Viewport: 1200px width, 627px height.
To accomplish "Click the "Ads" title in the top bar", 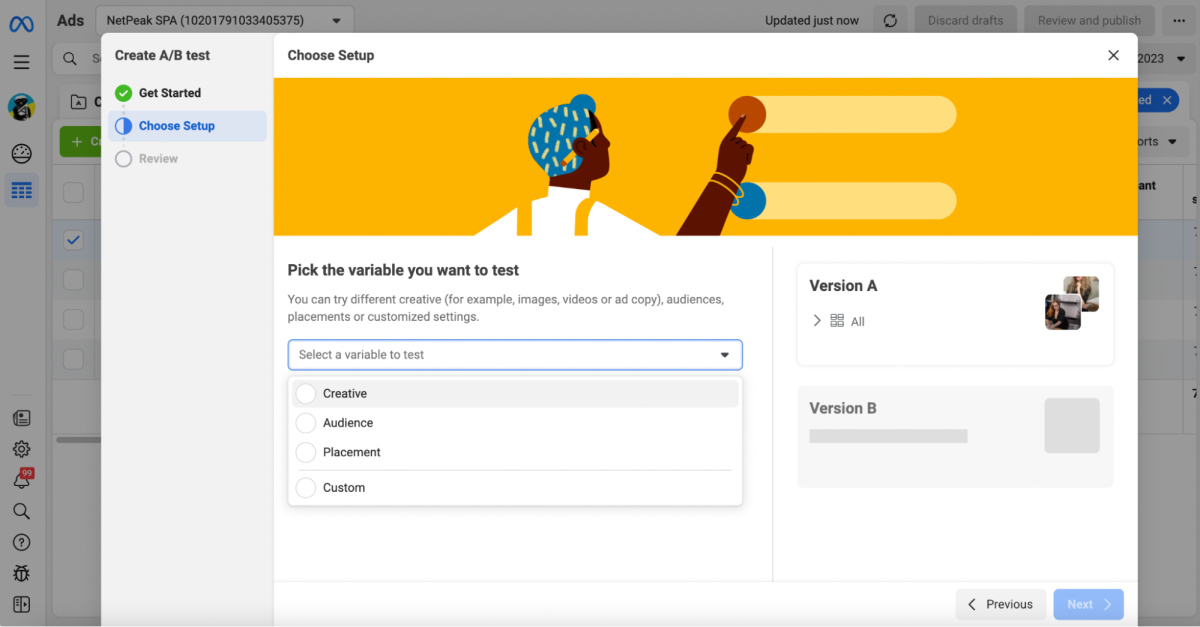I will click(x=71, y=20).
